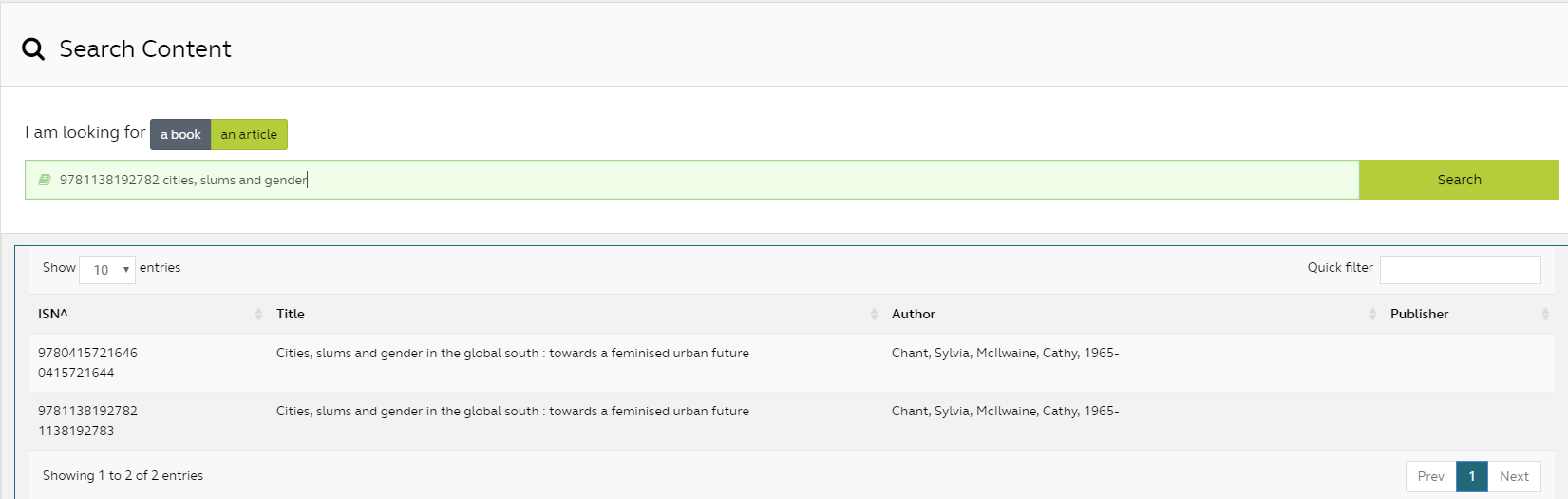Select 'a book' search type
Screen dimensions: 1568x499
point(180,135)
